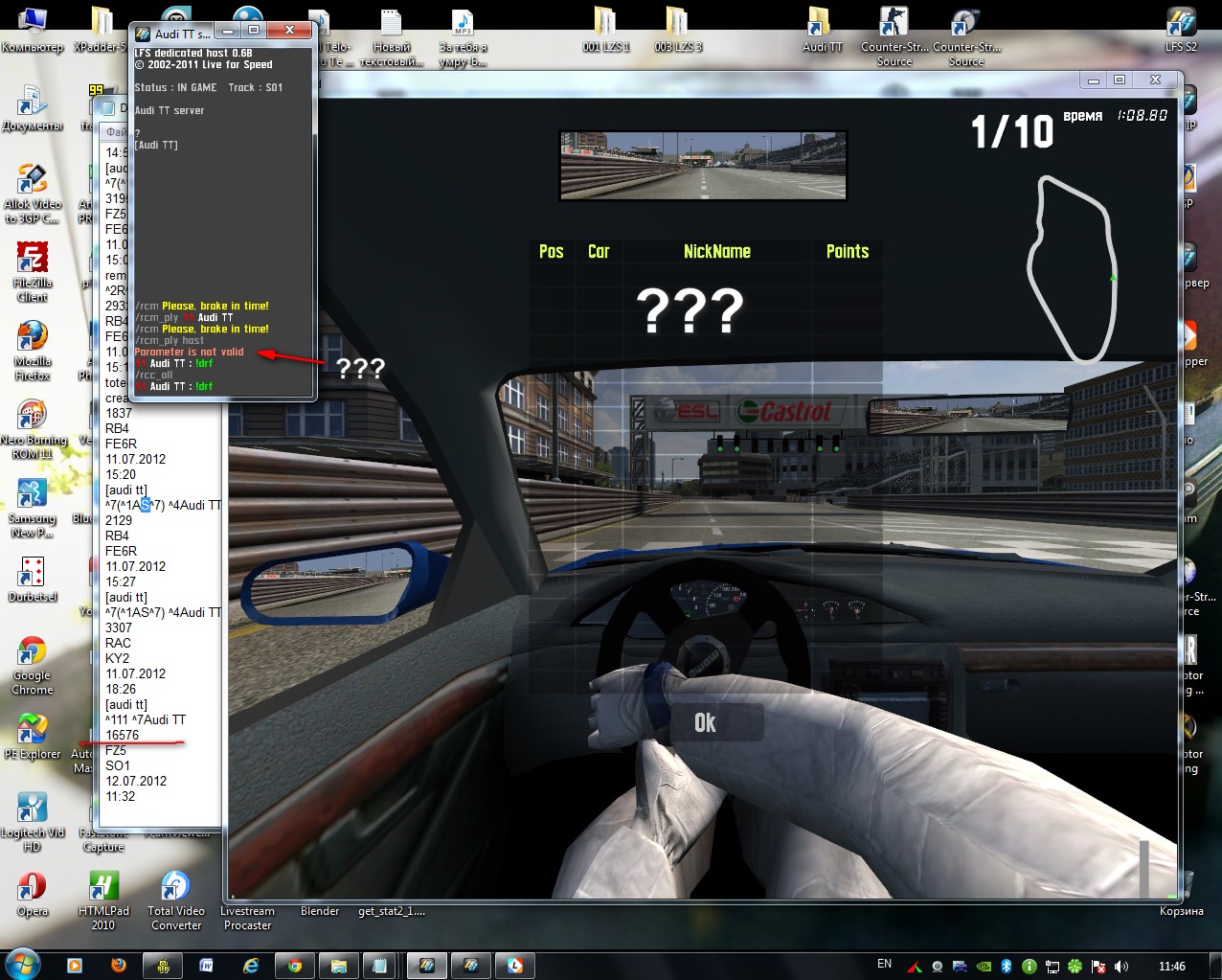
Task: Open the 001 LZS 1 folder
Action: [x=606, y=30]
